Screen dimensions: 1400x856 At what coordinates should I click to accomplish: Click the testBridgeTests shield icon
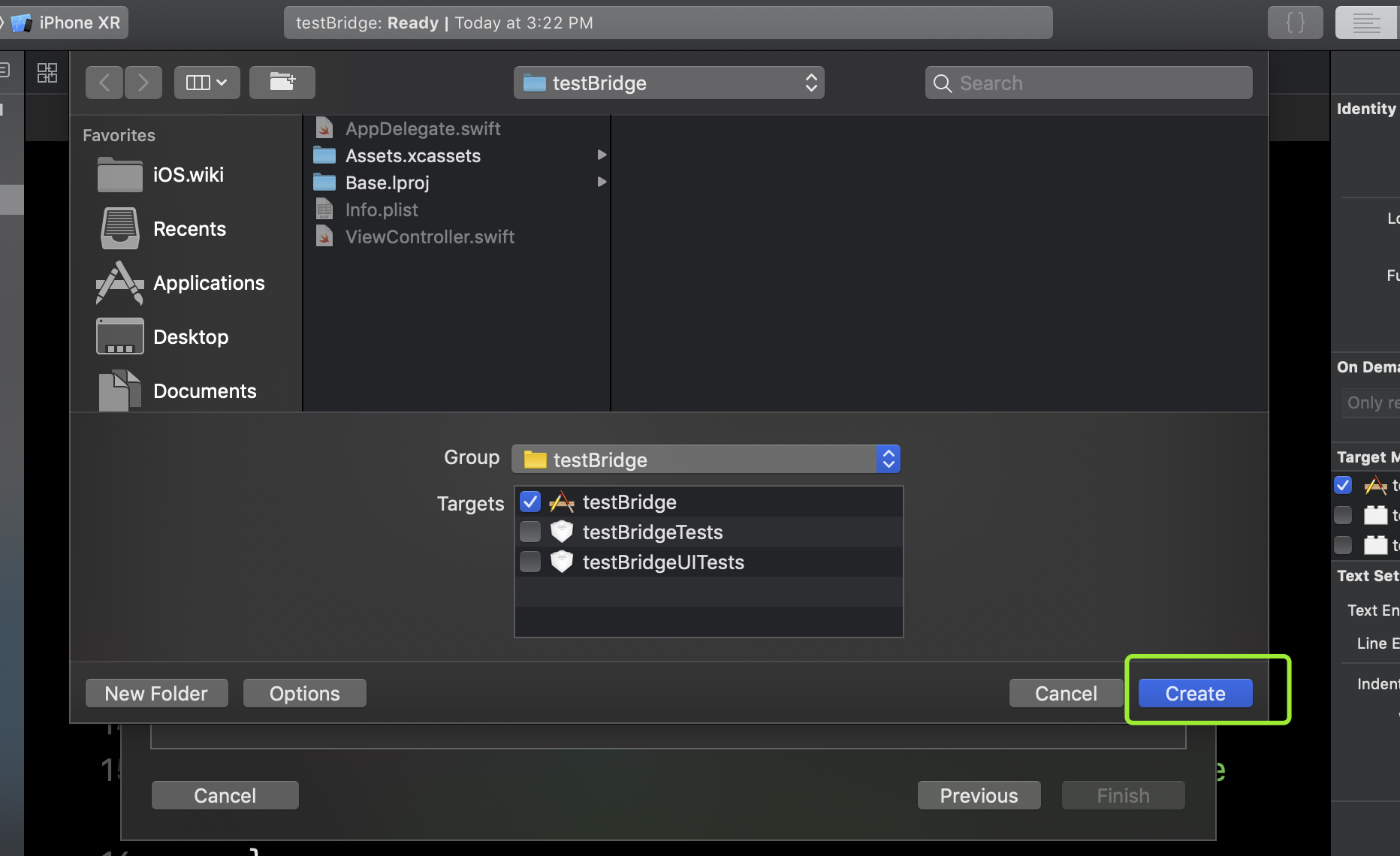click(x=562, y=532)
